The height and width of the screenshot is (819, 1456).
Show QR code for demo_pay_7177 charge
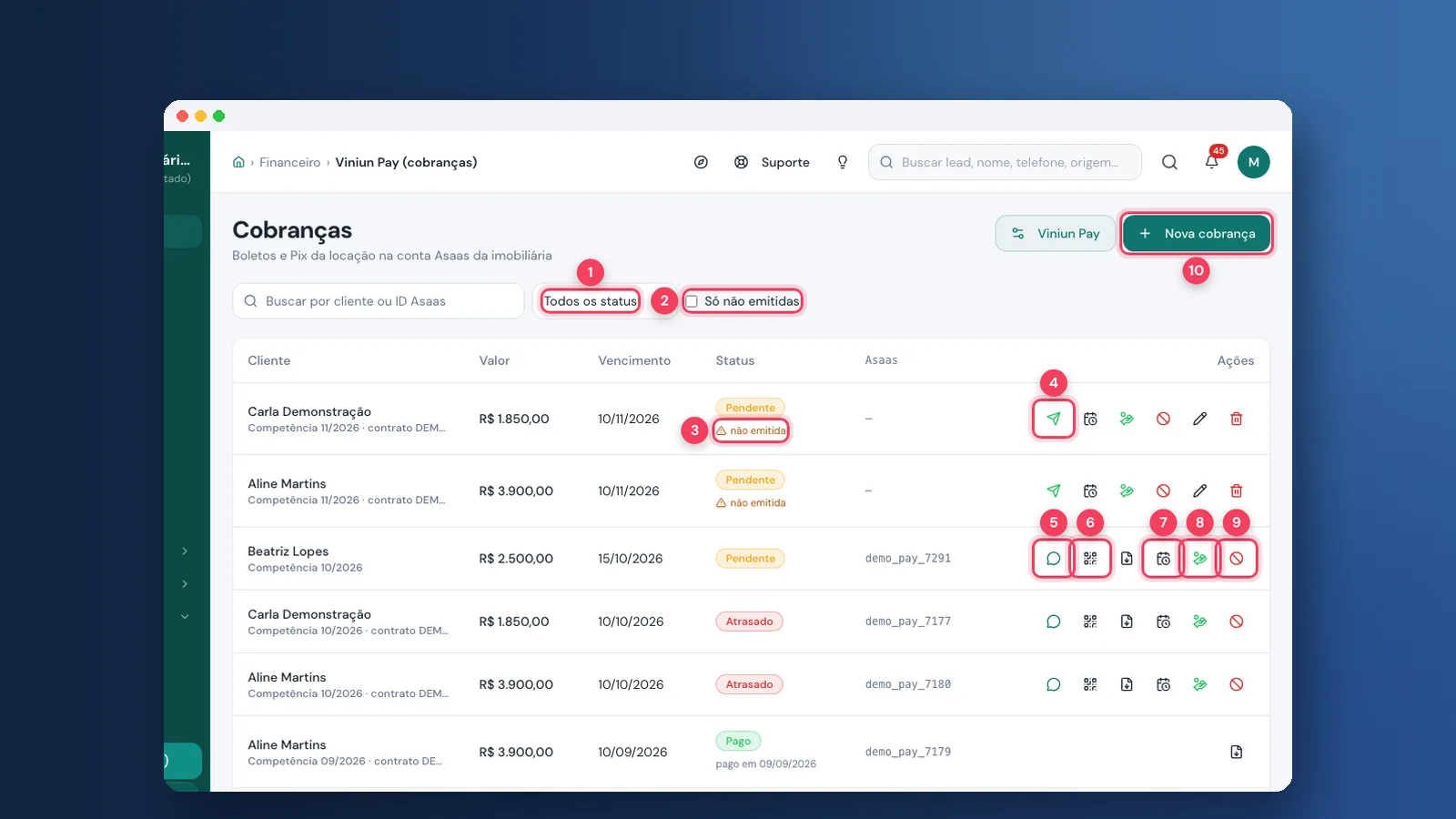tap(1090, 622)
